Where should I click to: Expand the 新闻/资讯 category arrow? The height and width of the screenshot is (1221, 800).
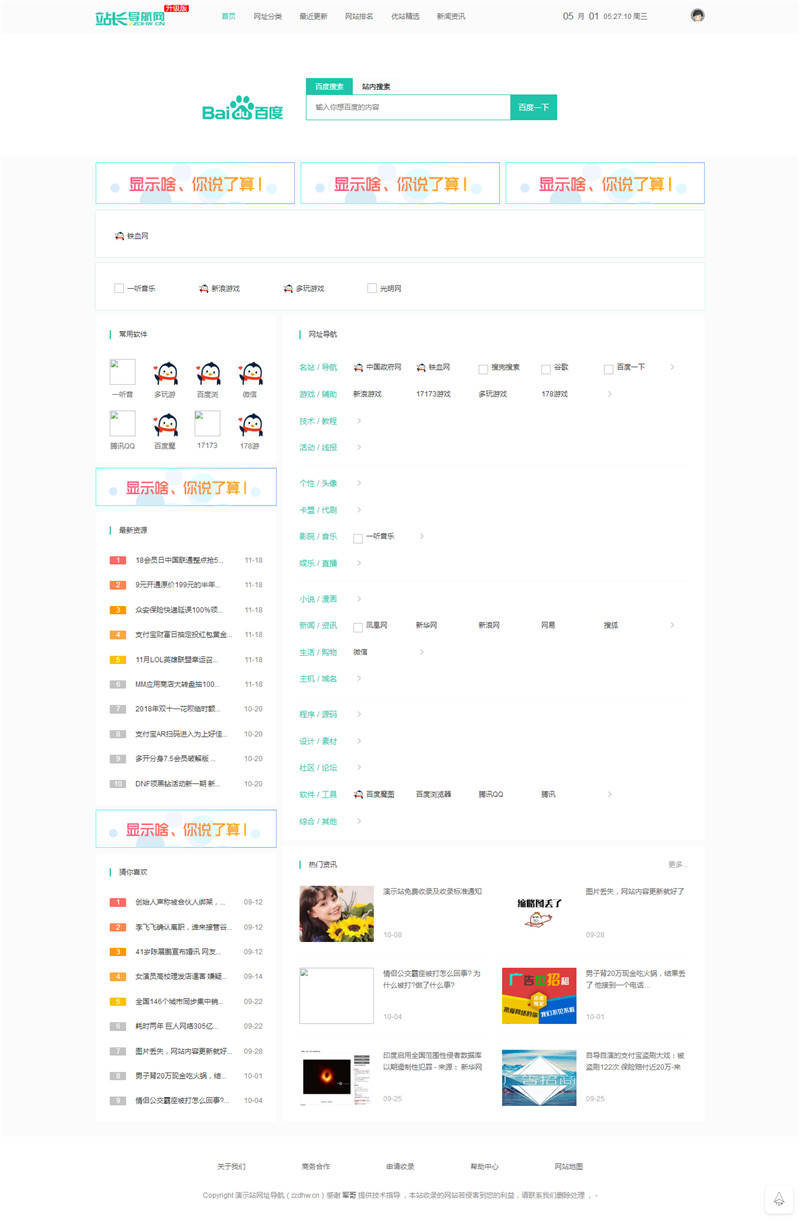(670, 624)
